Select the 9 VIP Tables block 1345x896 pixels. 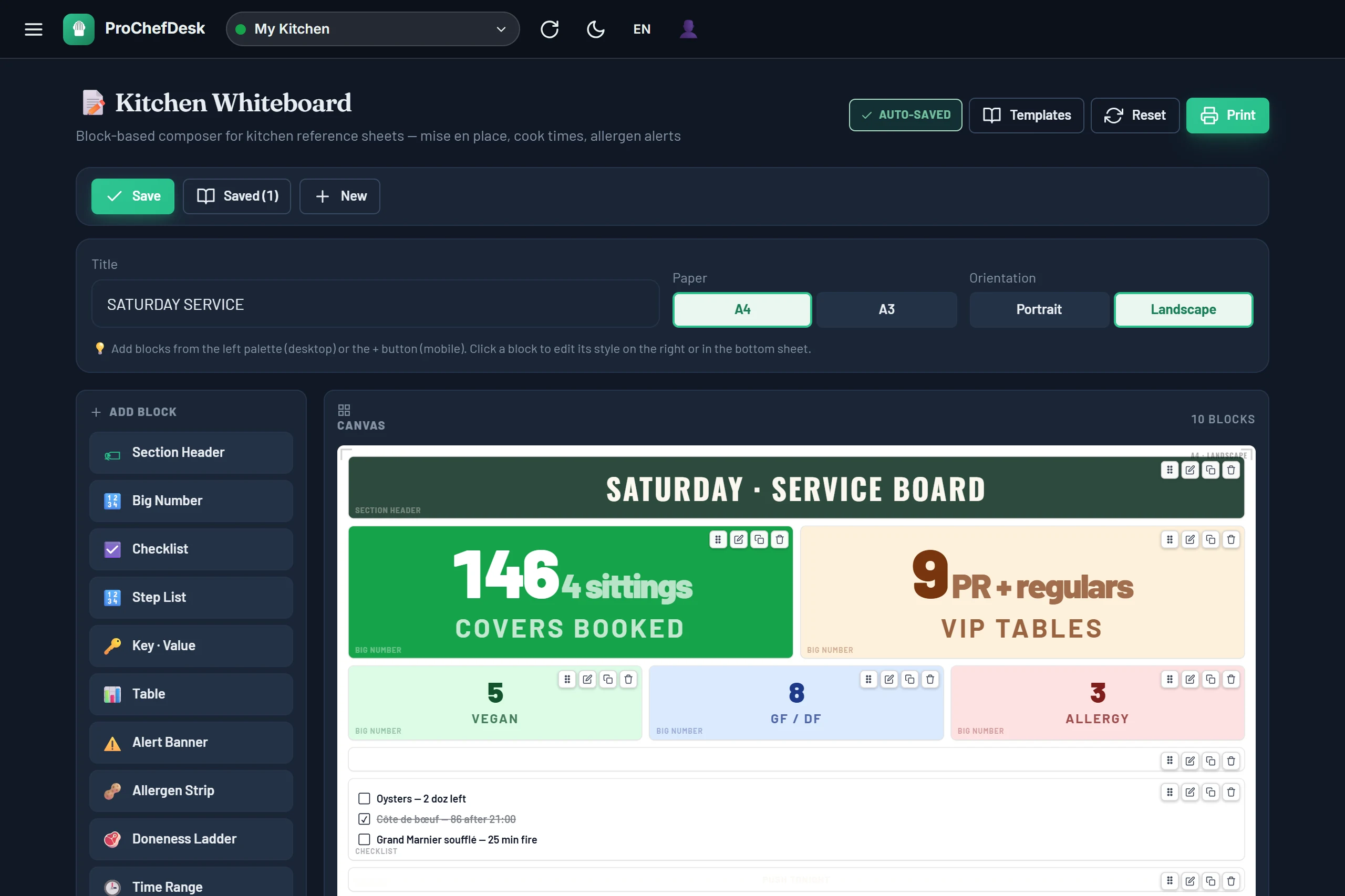coord(1022,592)
